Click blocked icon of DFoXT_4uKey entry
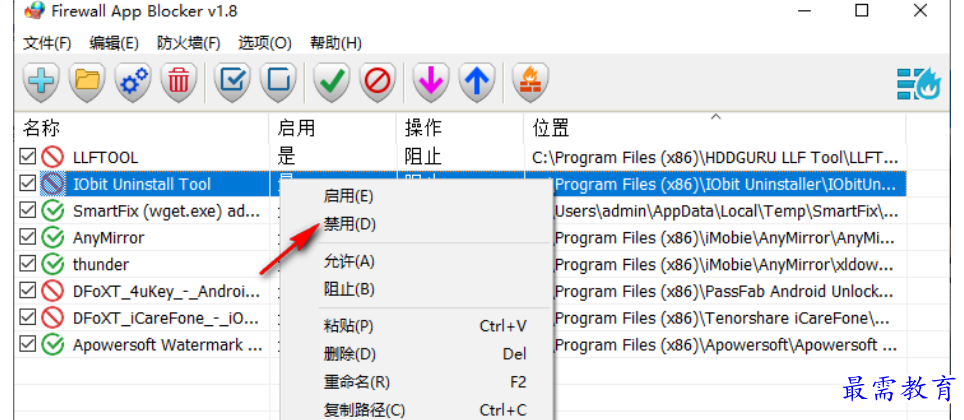The image size is (964, 420). click(x=53, y=291)
